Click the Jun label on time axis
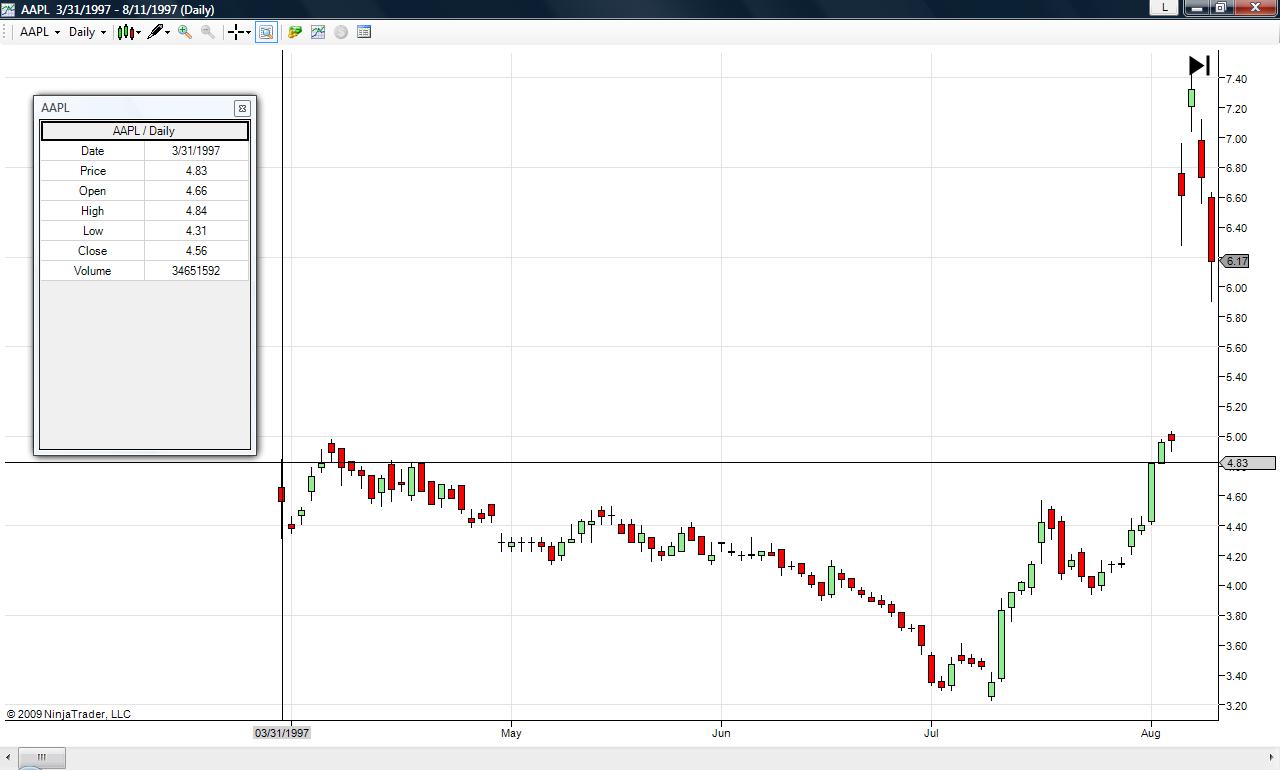This screenshot has height=770, width=1280. pos(721,733)
